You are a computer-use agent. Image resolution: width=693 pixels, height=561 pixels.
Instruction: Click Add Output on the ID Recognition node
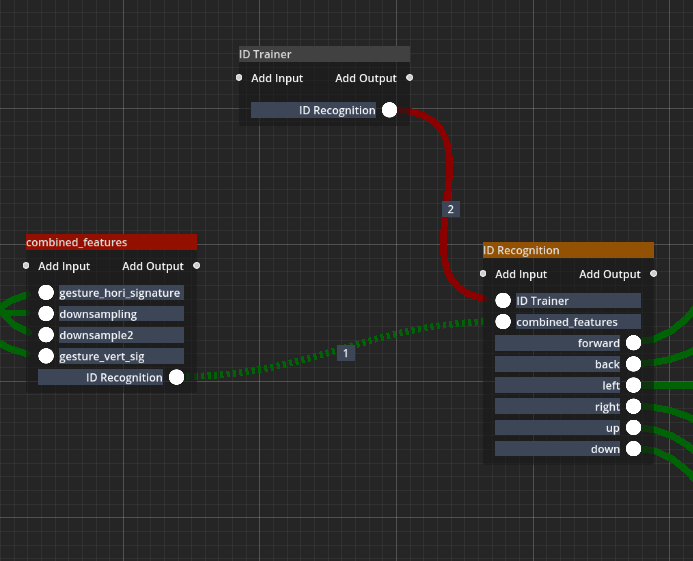coord(610,274)
